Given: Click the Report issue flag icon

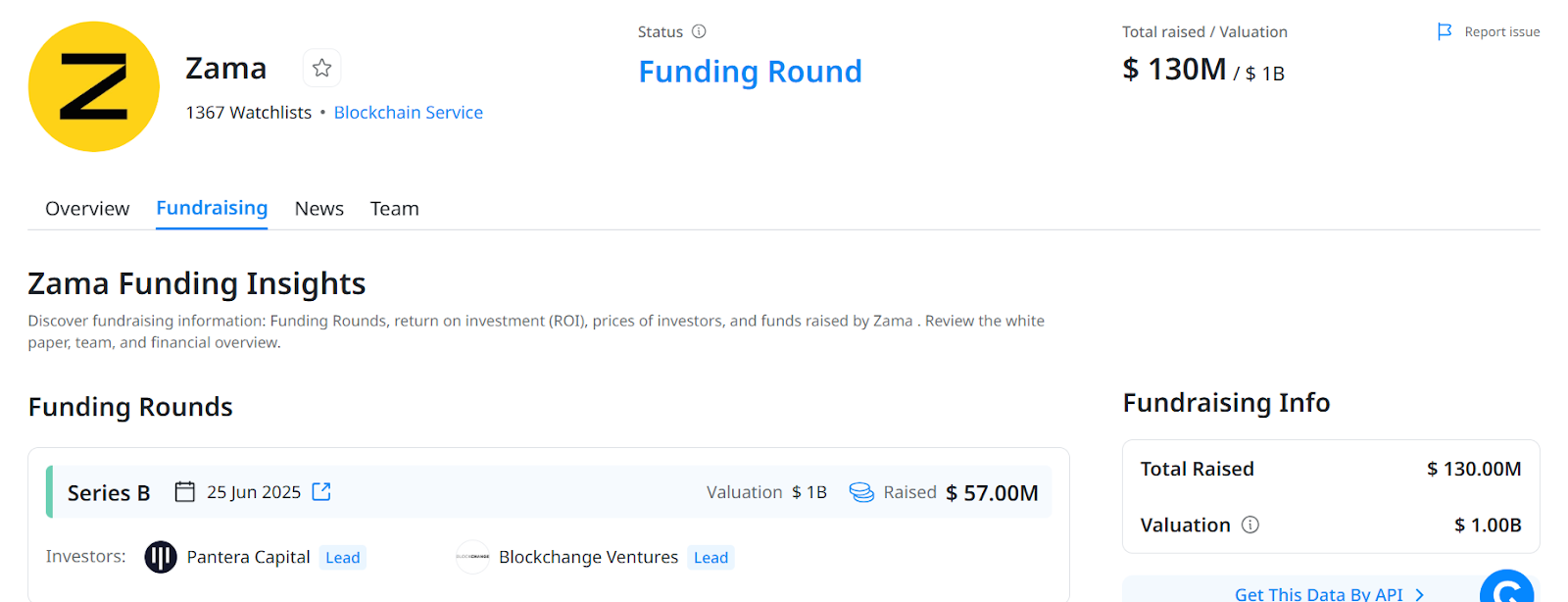Looking at the screenshot, I should pyautogui.click(x=1445, y=31).
